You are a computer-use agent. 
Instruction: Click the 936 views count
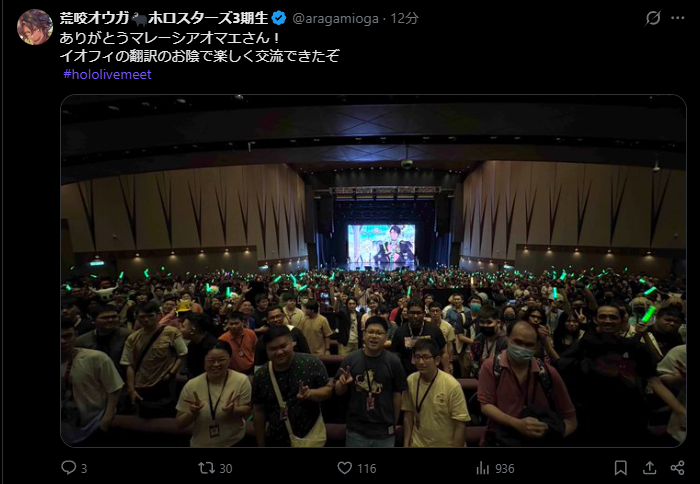pyautogui.click(x=504, y=468)
